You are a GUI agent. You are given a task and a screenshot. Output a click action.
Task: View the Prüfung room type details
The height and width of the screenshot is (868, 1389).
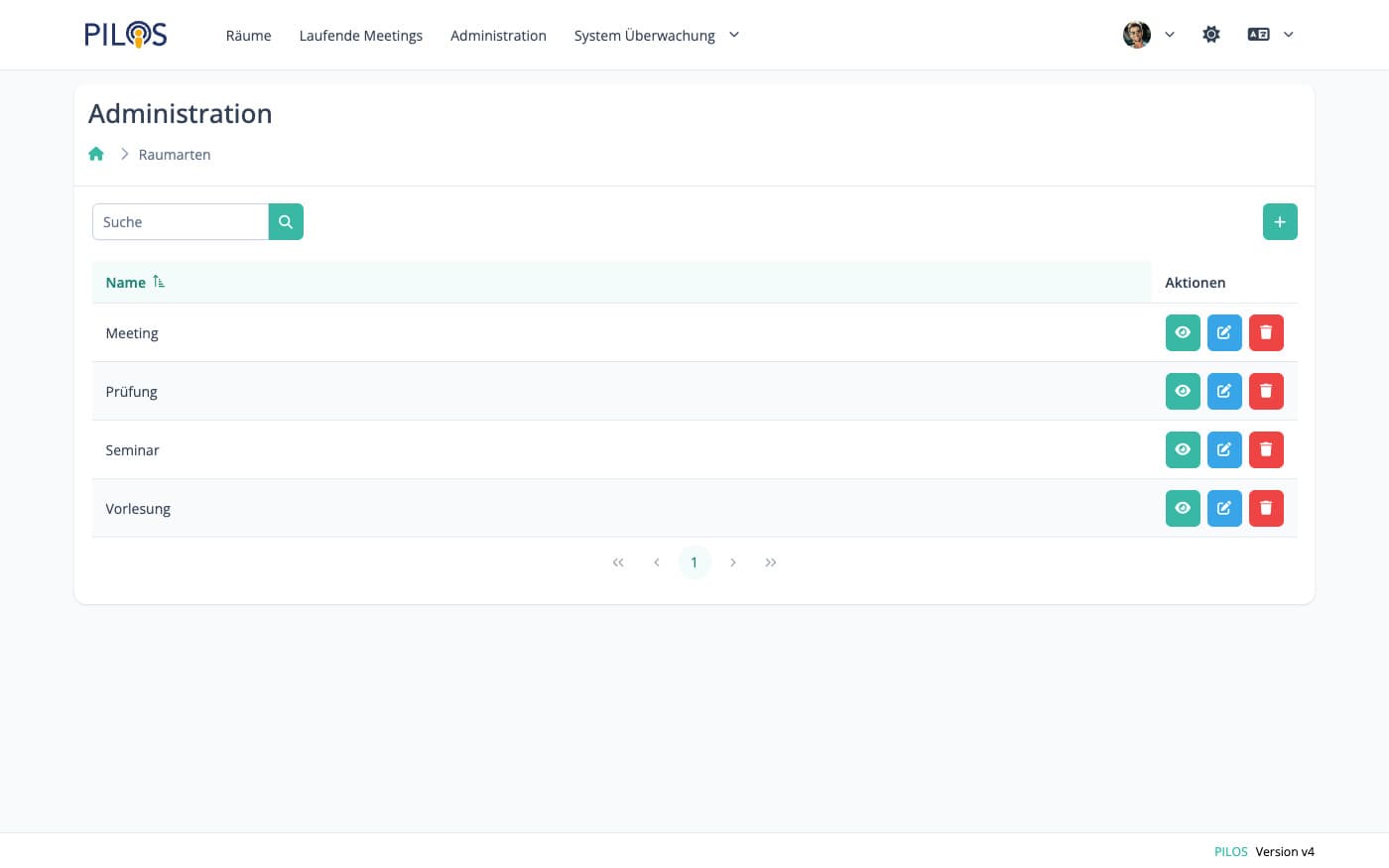(1182, 392)
